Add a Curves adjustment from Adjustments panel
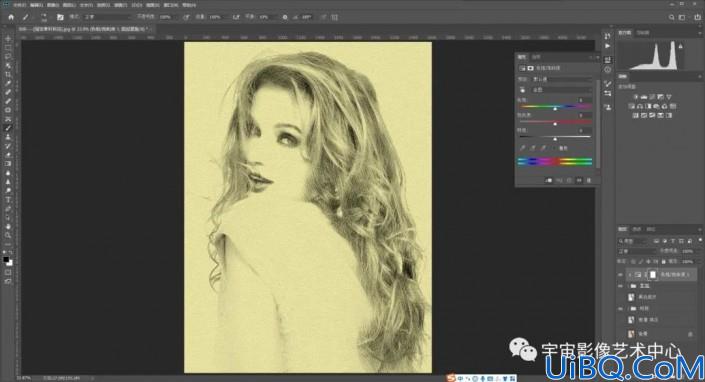Viewport: 705px width, 382px height. coord(652,97)
